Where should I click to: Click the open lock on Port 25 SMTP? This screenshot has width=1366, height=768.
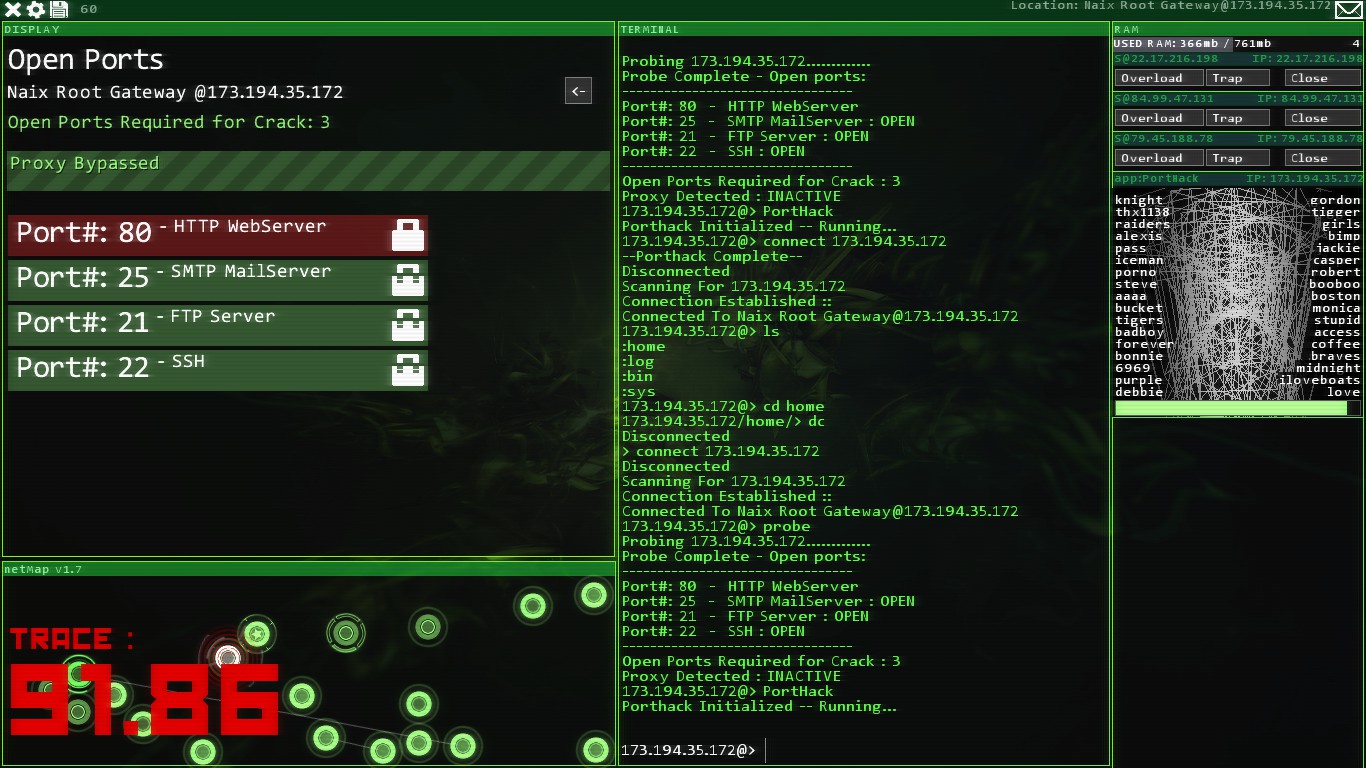[x=408, y=280]
